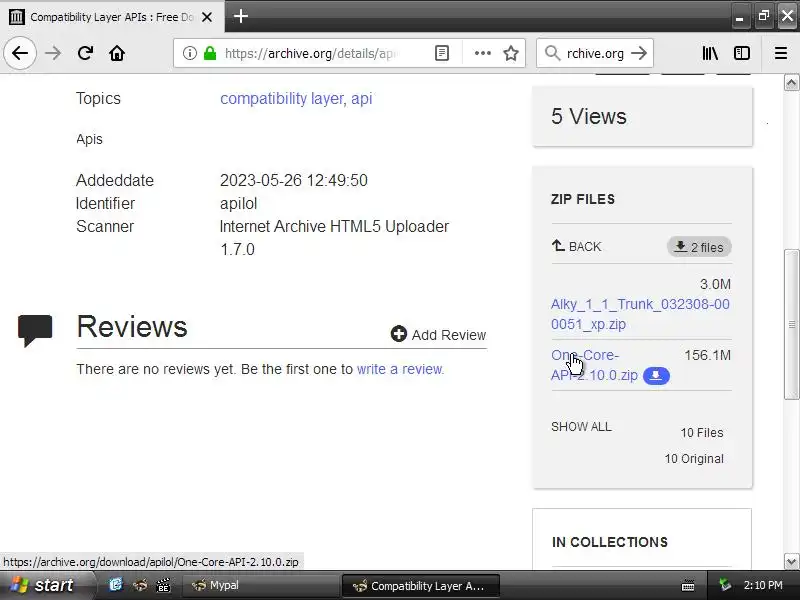This screenshot has height=600, width=800.
Task: Click the green tray notification icon
Action: (724, 585)
